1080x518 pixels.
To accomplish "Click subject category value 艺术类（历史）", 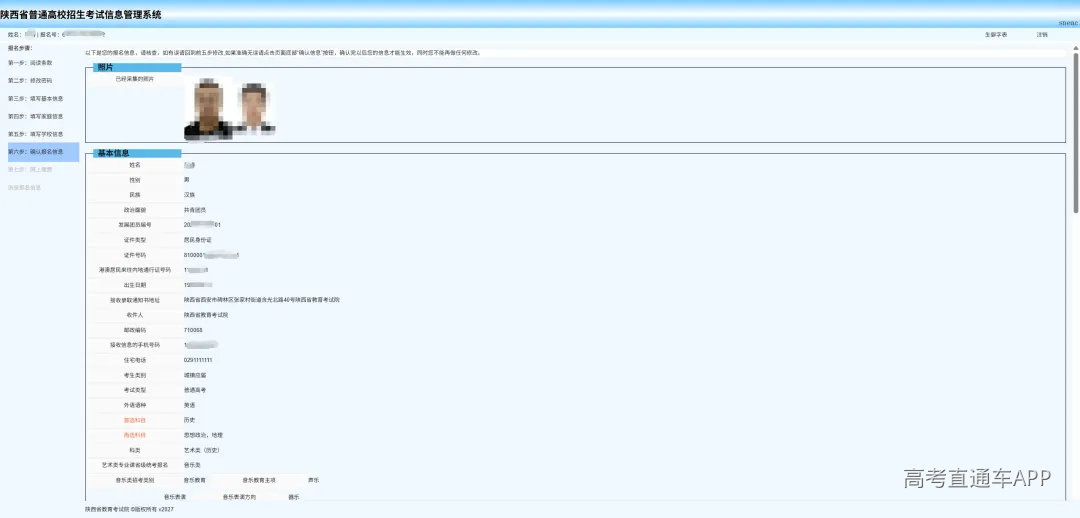I will (202, 450).
